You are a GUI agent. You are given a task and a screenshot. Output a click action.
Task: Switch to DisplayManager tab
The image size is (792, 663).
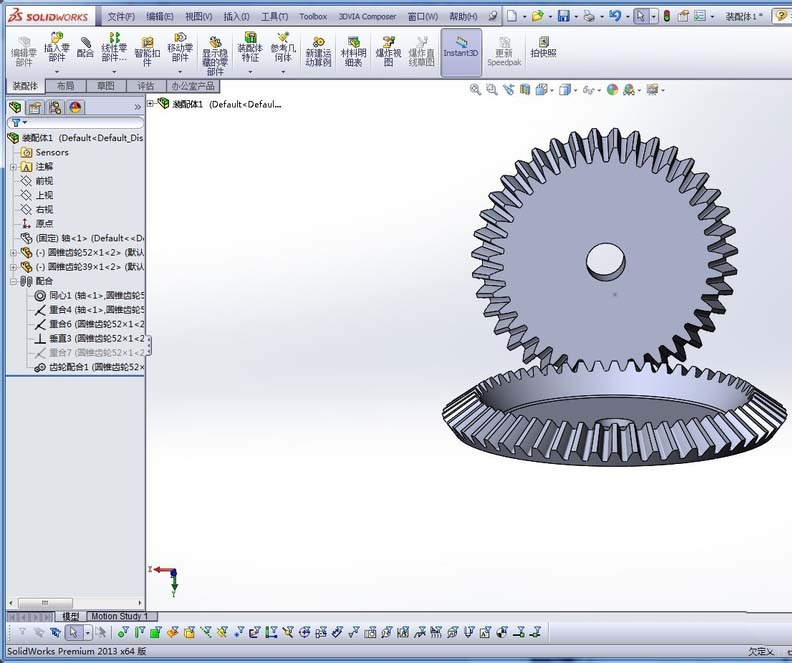click(75, 107)
